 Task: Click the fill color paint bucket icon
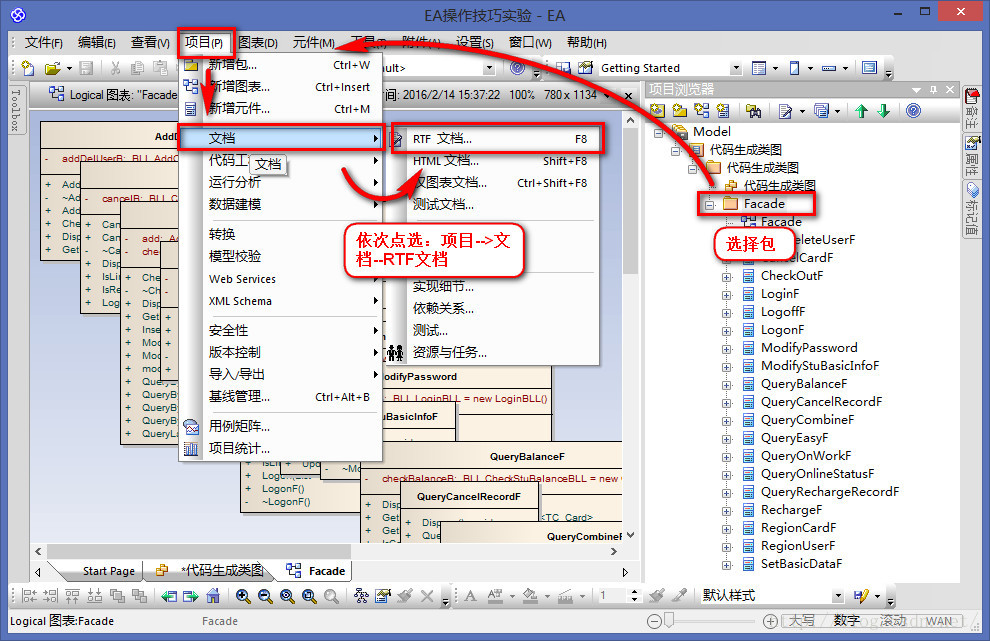530,596
